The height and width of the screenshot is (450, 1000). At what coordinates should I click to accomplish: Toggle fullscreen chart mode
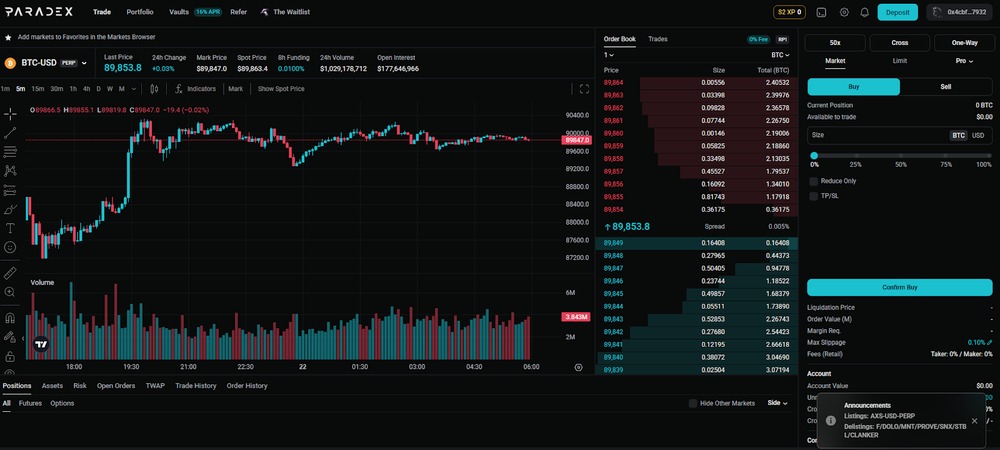pos(584,89)
